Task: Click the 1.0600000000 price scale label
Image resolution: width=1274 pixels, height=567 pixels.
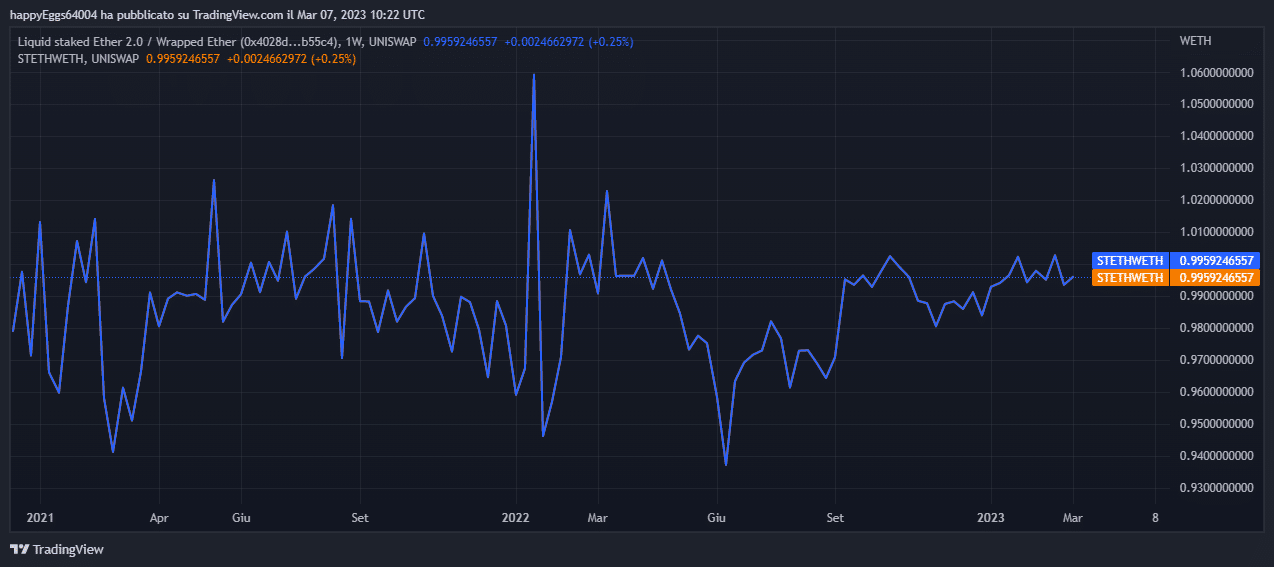Action: [x=1216, y=73]
